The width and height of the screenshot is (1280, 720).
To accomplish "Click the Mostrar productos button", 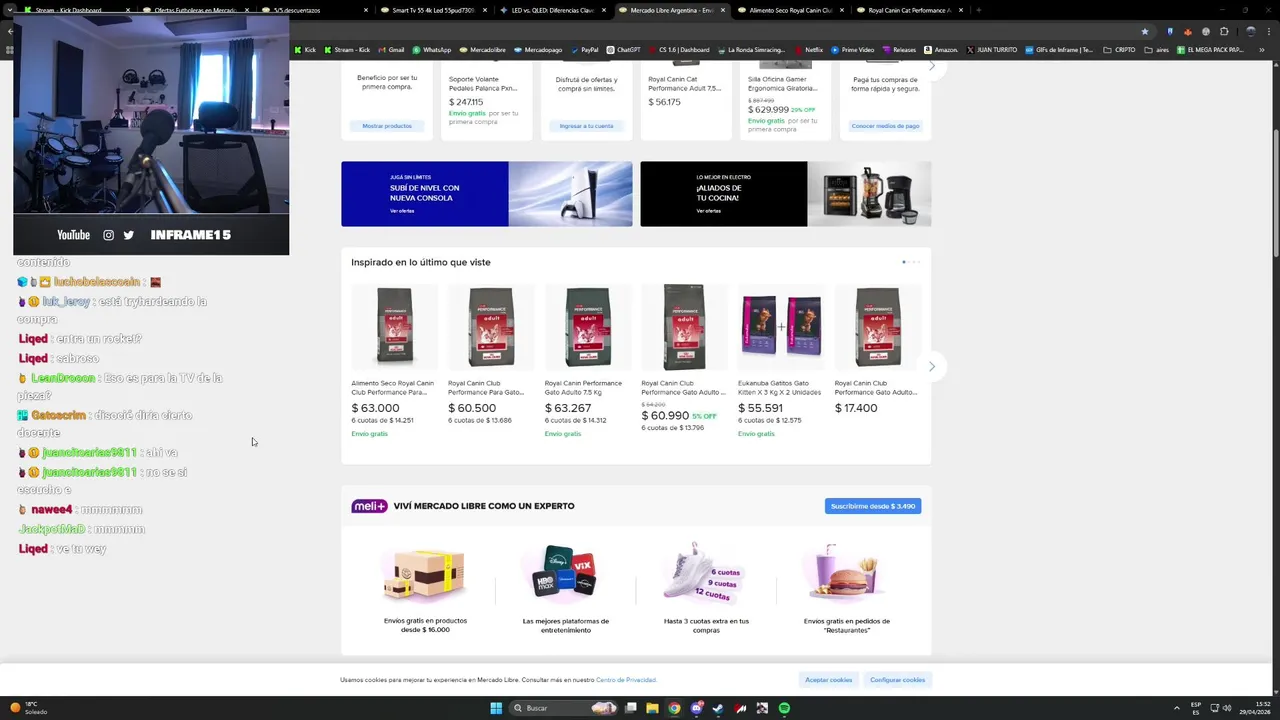I will point(387,126).
